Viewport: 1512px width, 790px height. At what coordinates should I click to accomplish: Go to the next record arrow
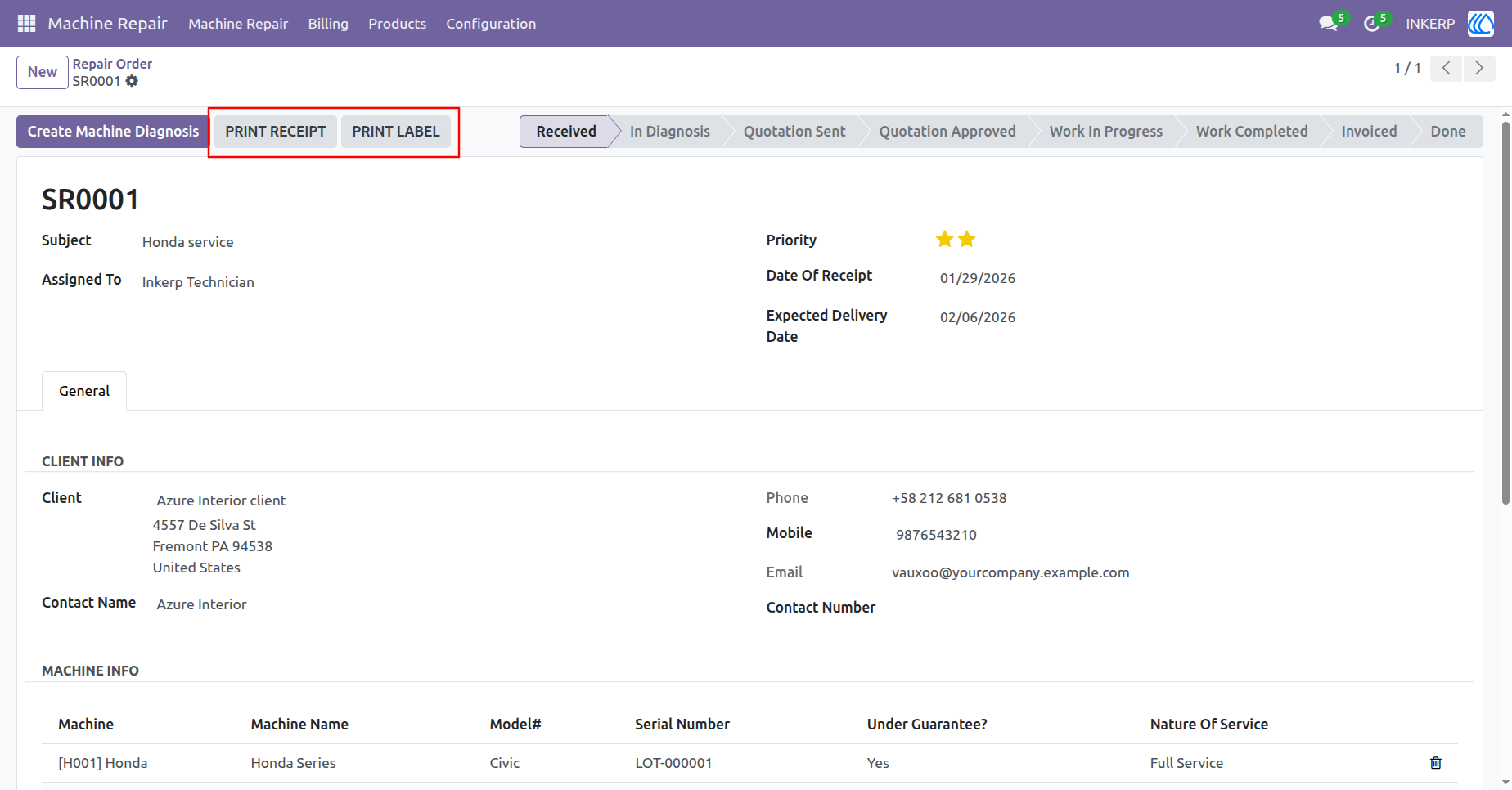[1479, 68]
